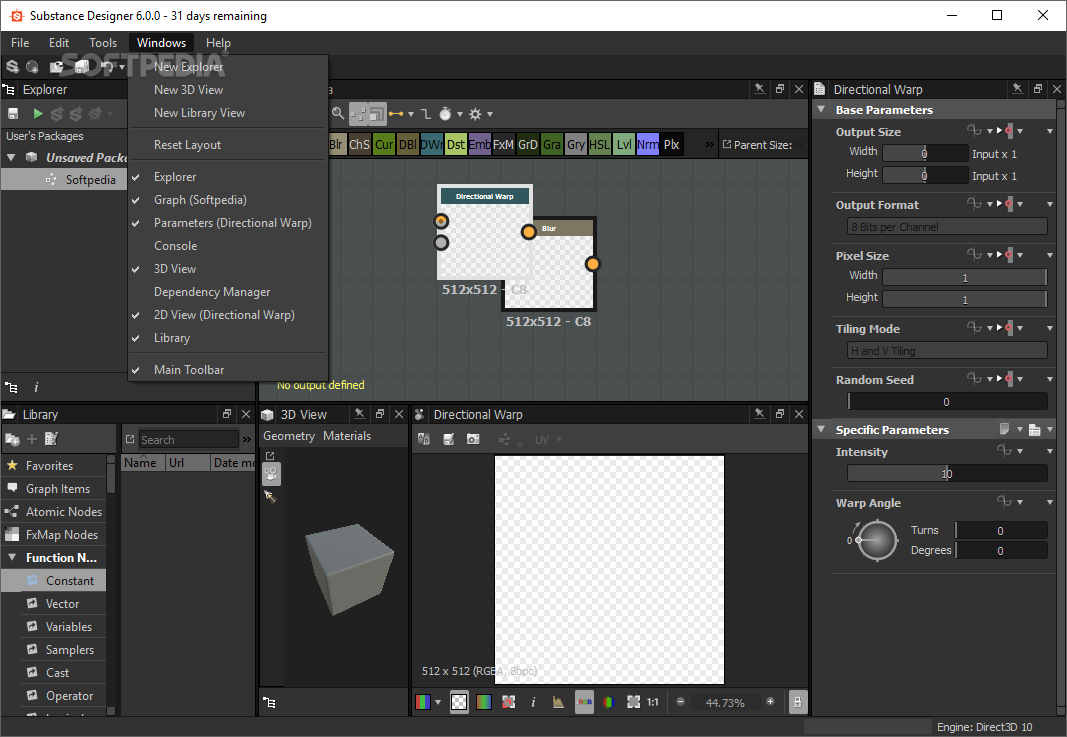
Task: Zoom in with the plus button
Action: click(x=770, y=702)
